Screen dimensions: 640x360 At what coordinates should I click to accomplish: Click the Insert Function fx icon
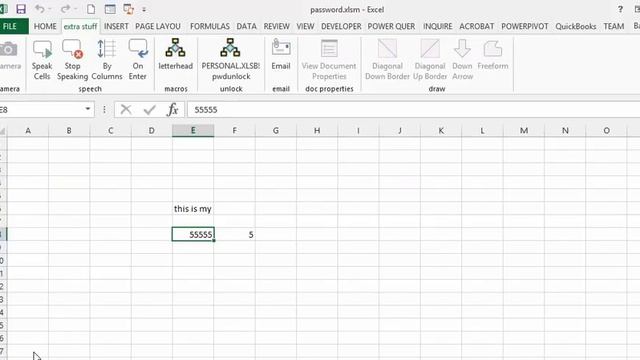pos(173,109)
